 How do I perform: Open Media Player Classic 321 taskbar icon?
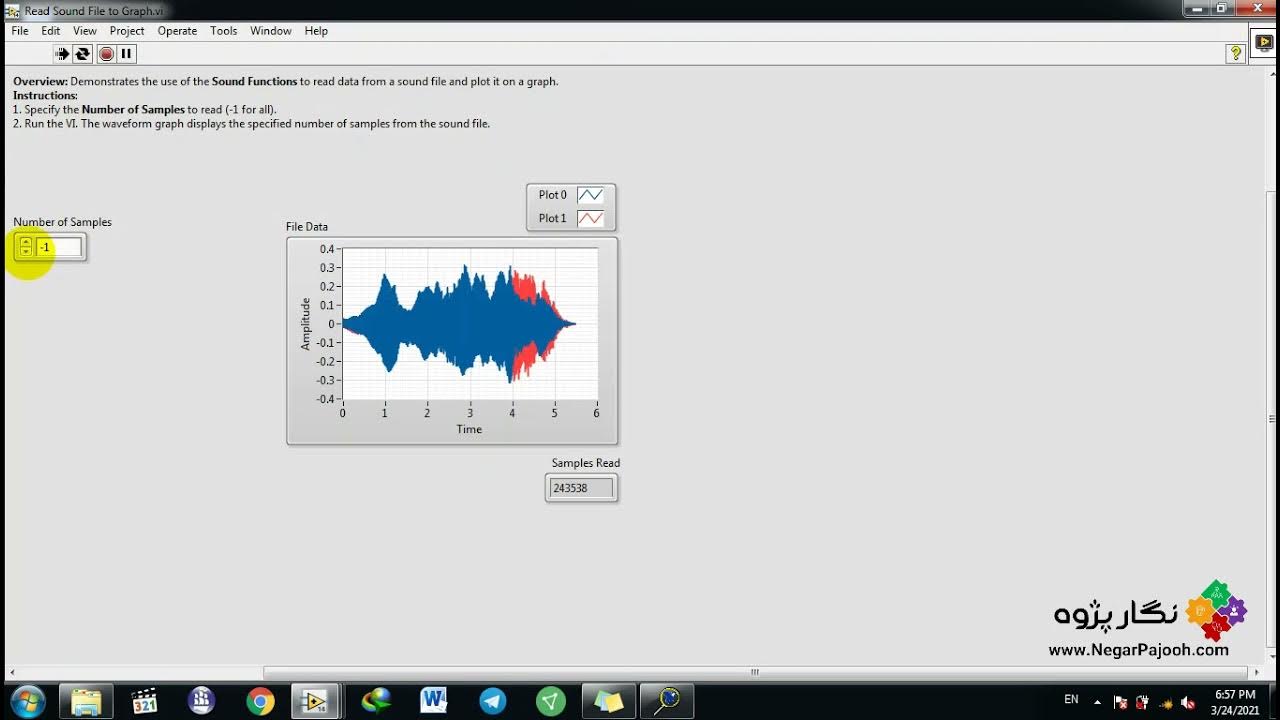(144, 701)
